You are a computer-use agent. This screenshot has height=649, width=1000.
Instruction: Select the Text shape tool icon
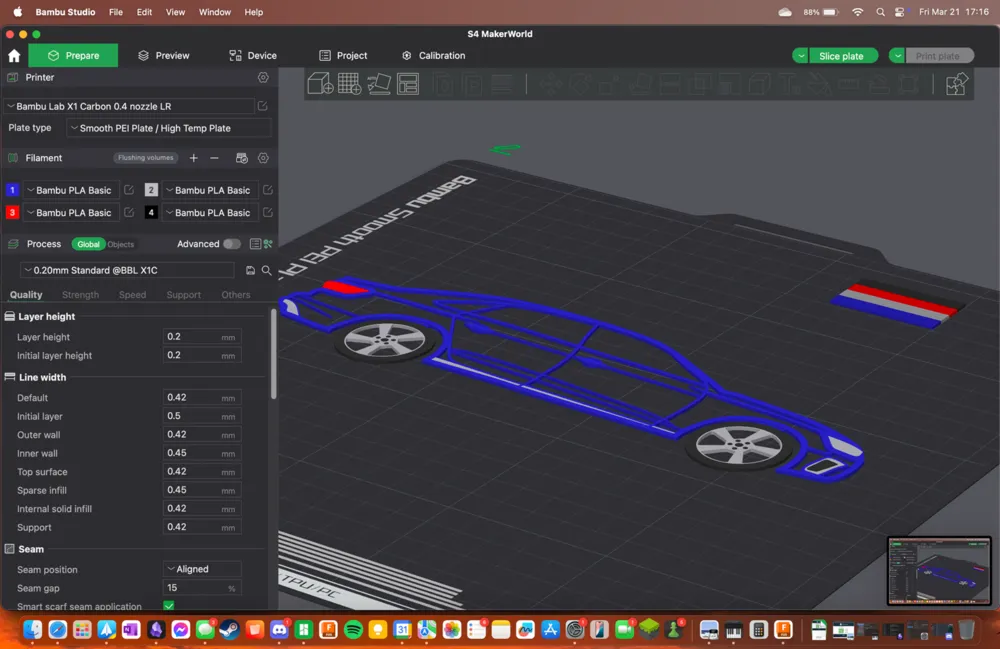789,84
